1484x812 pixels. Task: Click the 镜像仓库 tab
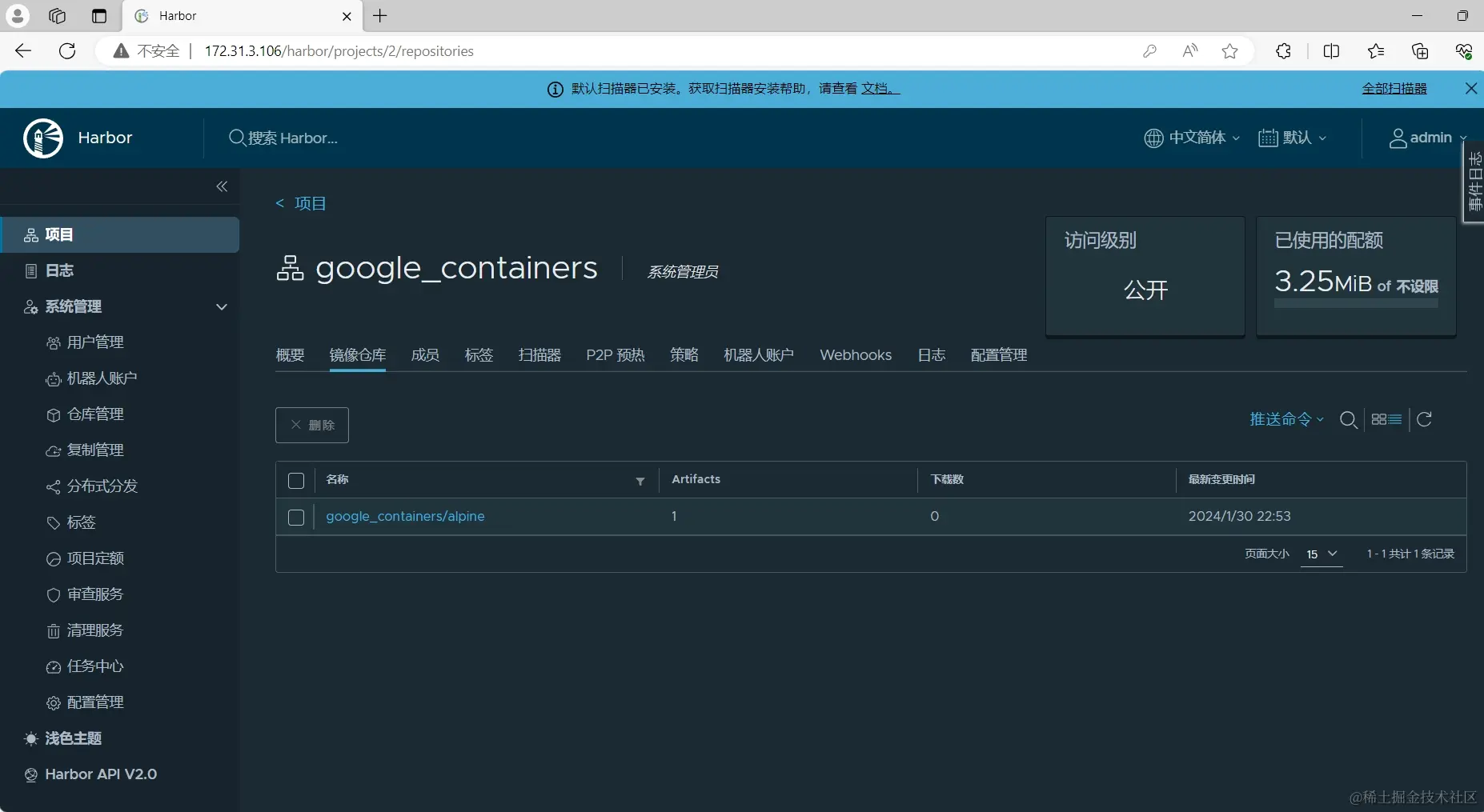[358, 354]
